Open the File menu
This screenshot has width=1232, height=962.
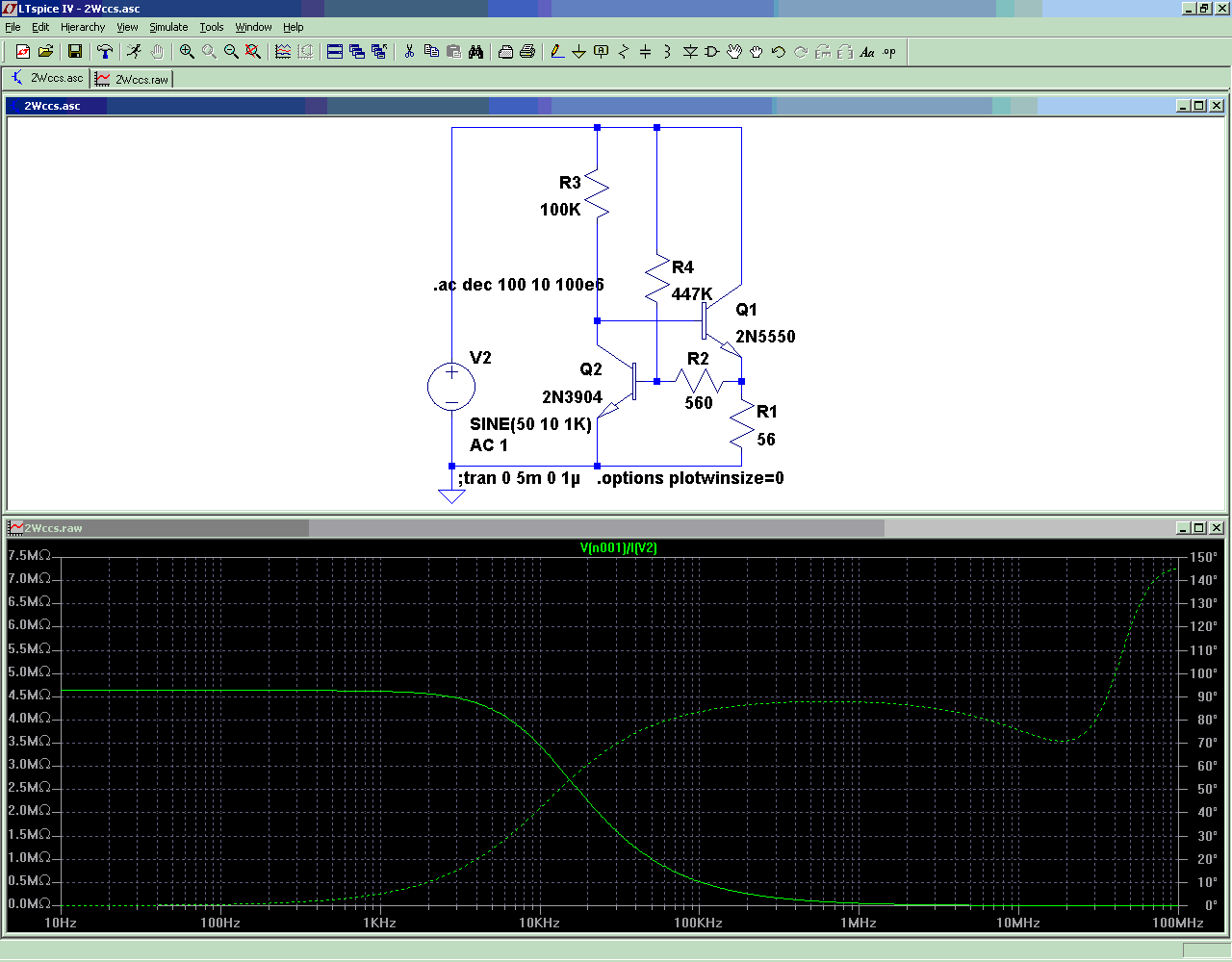coord(13,27)
